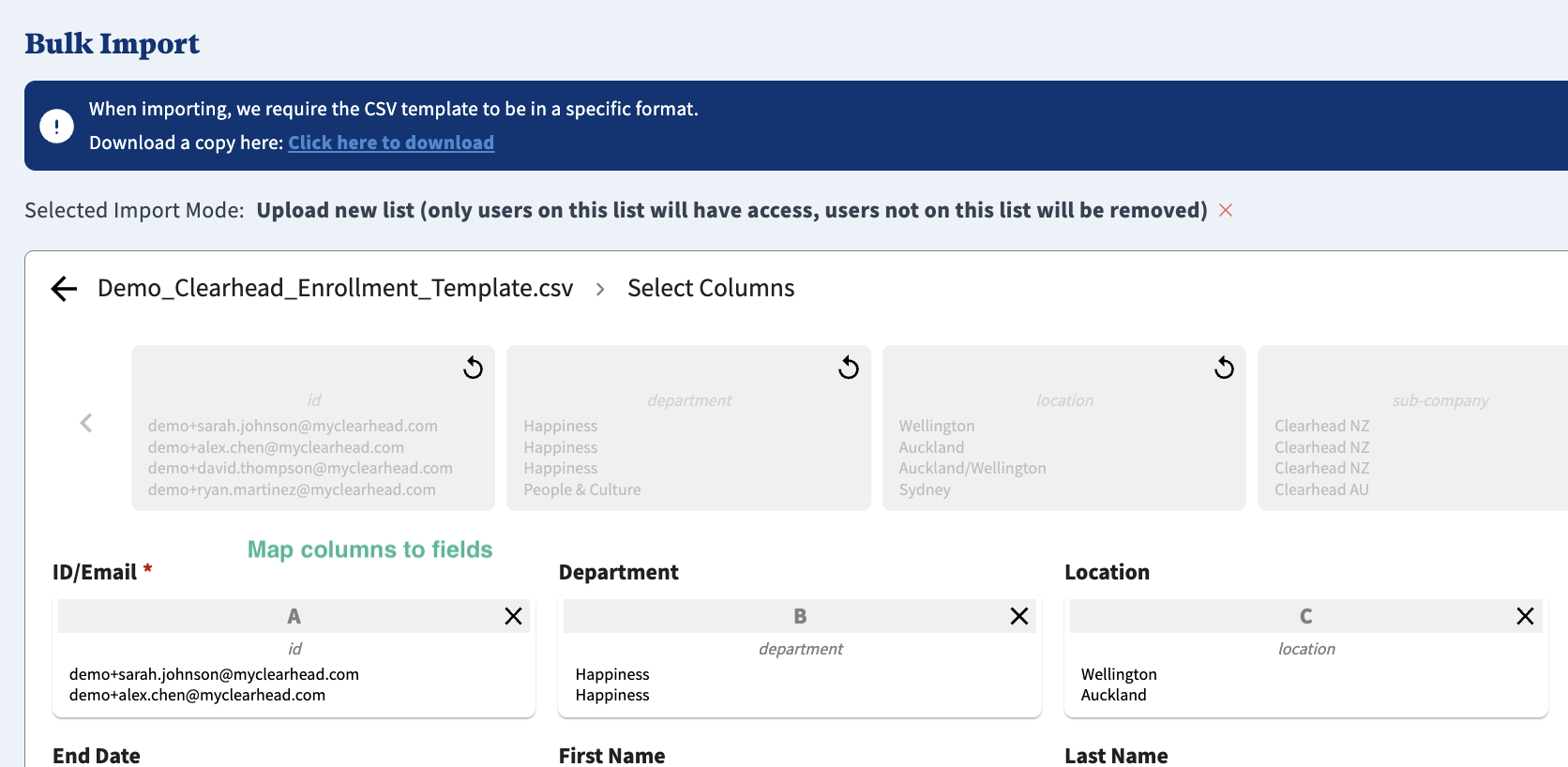The height and width of the screenshot is (767, 1568).
Task: Remove column A from ID/Email field
Action: pyautogui.click(x=513, y=616)
